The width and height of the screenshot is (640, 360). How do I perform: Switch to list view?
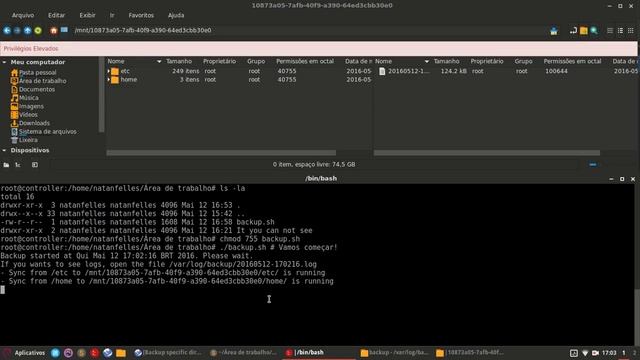point(620,31)
